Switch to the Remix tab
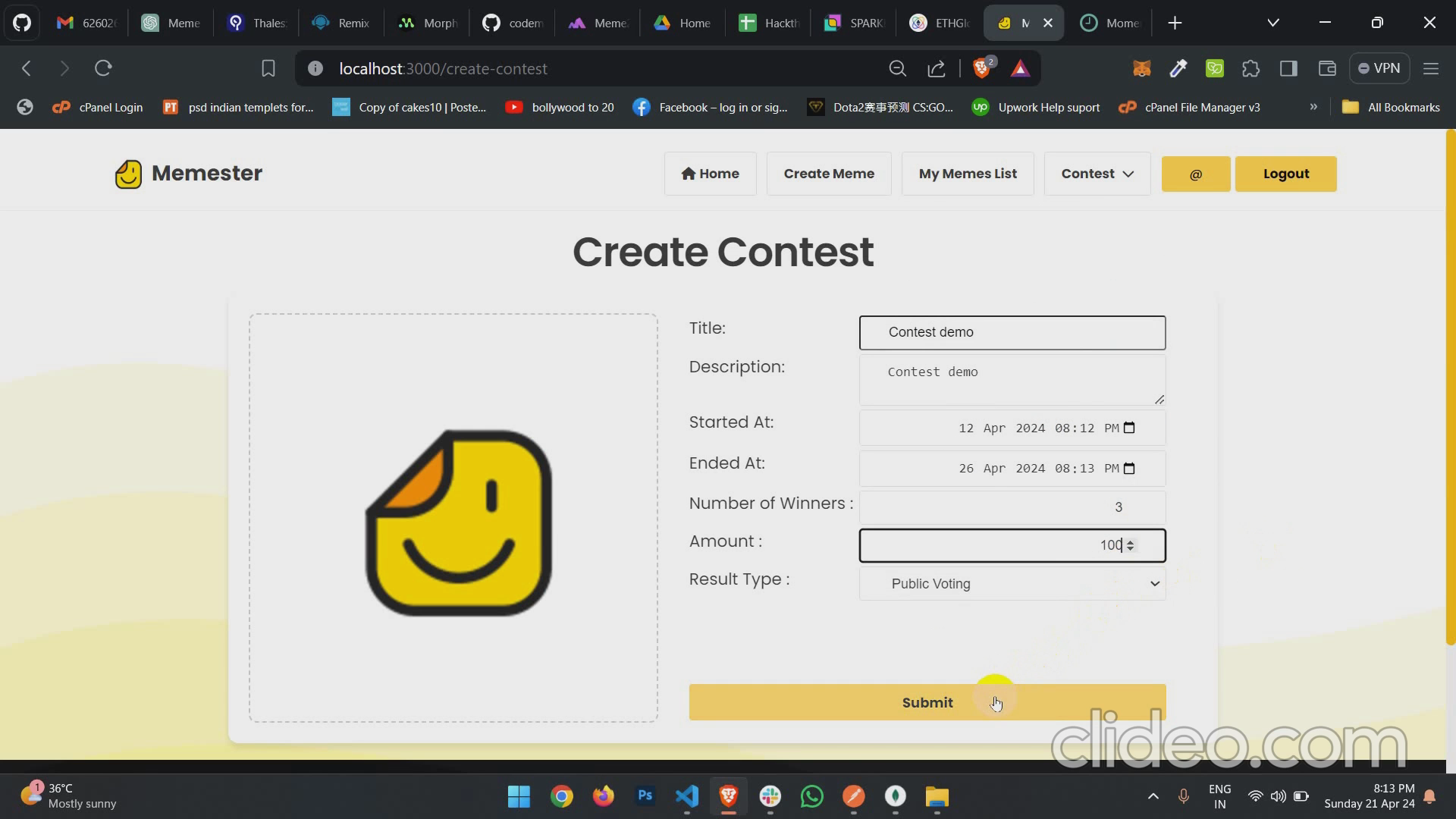The height and width of the screenshot is (819, 1456). [x=342, y=23]
